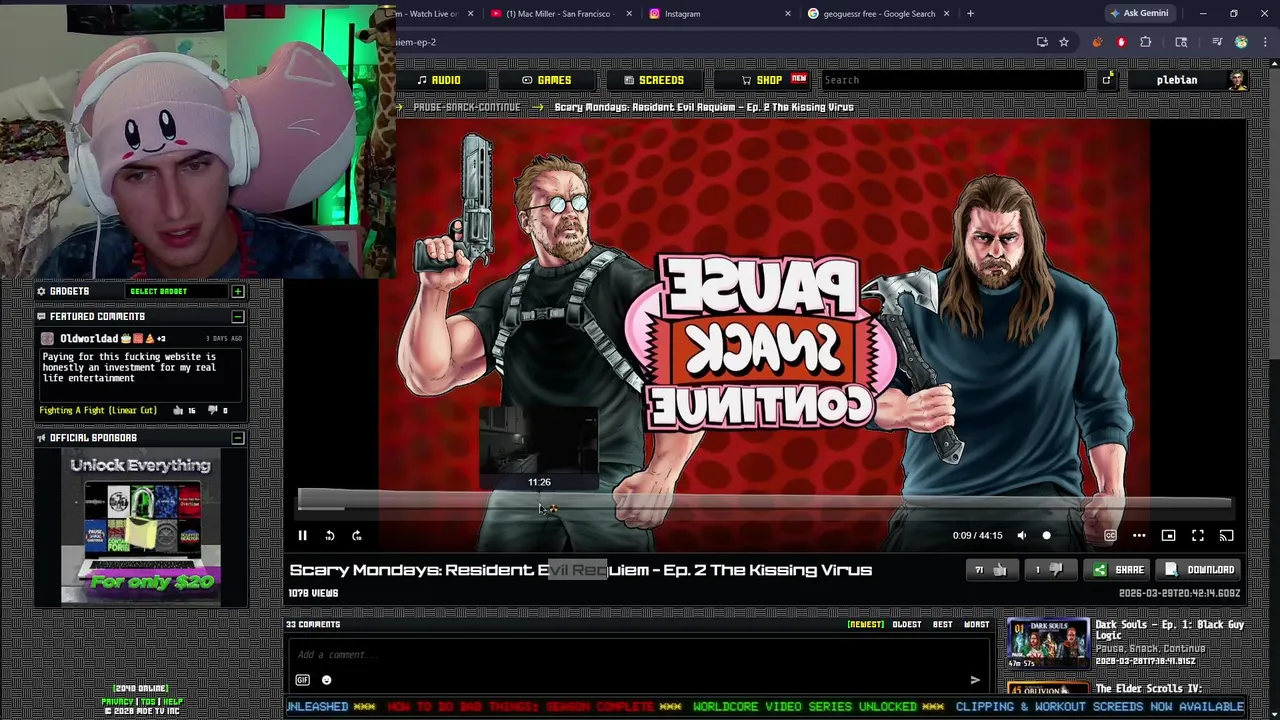
Task: Open Dark Souls Ep. 1 Black Guy Logic title
Action: point(1169,630)
